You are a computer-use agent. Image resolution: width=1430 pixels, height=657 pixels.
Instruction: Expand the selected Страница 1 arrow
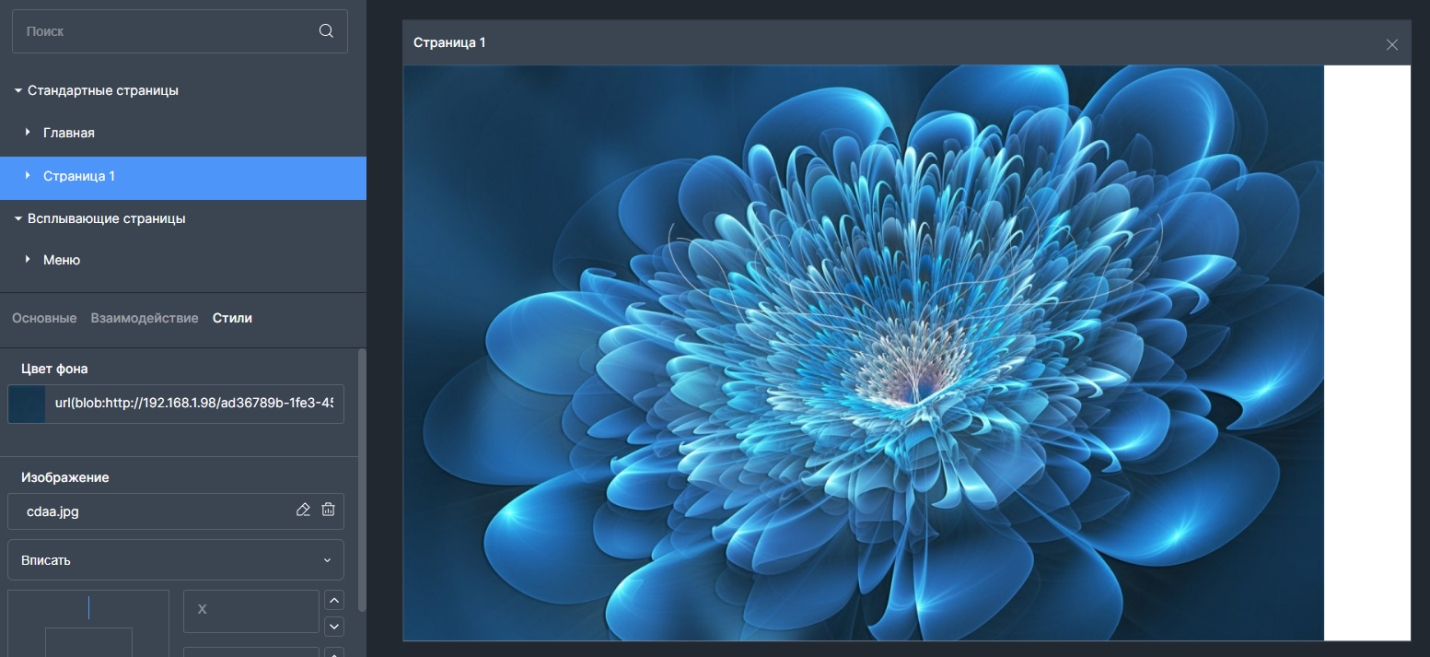pos(28,176)
